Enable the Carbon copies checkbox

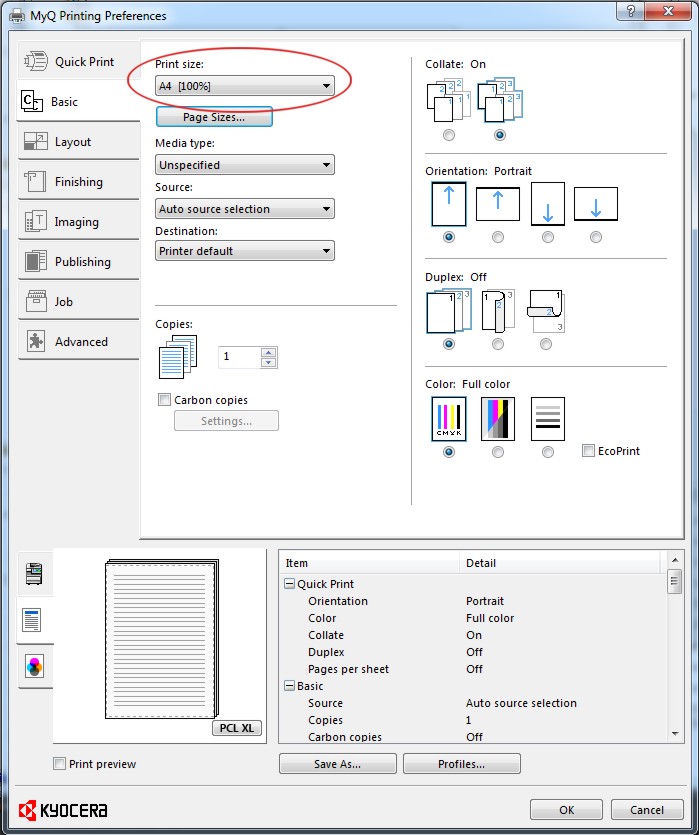(x=165, y=400)
